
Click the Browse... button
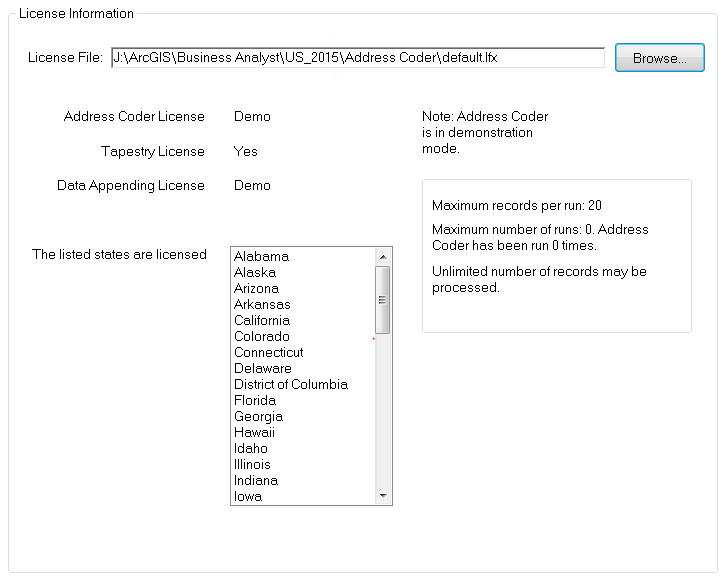pyautogui.click(x=659, y=58)
